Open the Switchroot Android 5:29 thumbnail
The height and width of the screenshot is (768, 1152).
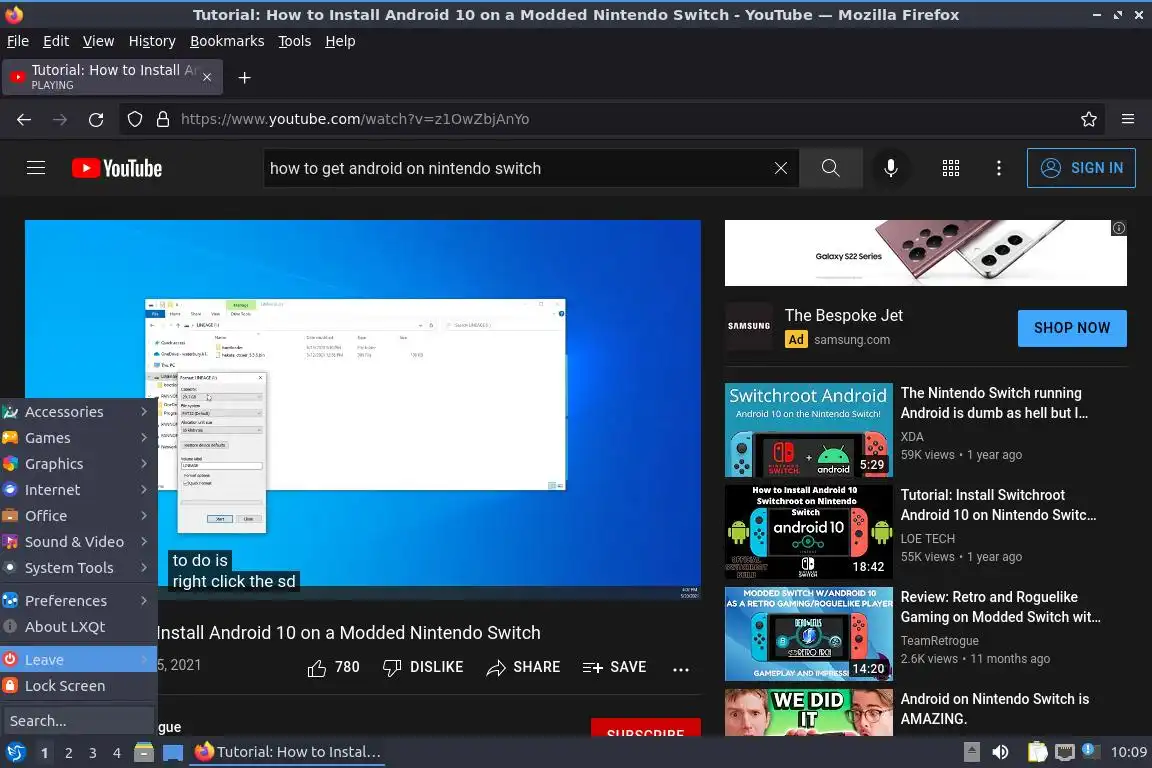point(809,430)
